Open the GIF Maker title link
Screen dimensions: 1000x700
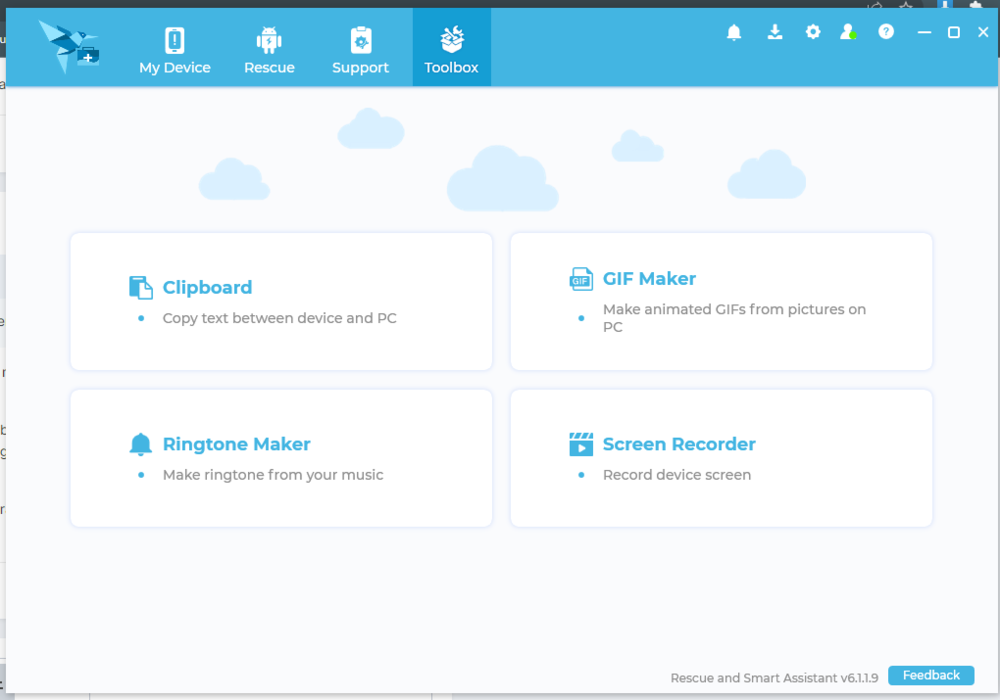click(649, 279)
